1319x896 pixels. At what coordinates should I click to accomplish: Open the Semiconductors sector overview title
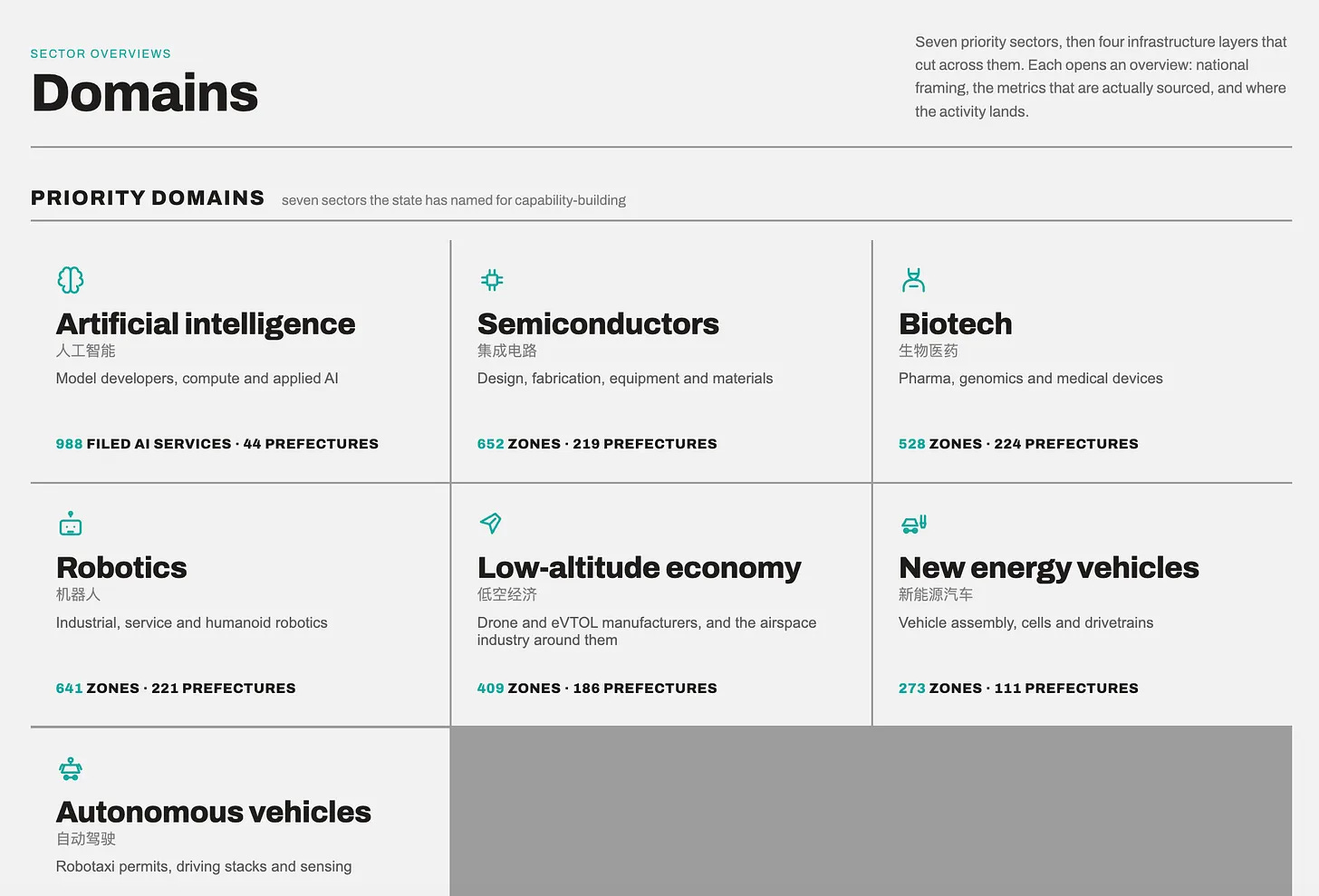(598, 323)
